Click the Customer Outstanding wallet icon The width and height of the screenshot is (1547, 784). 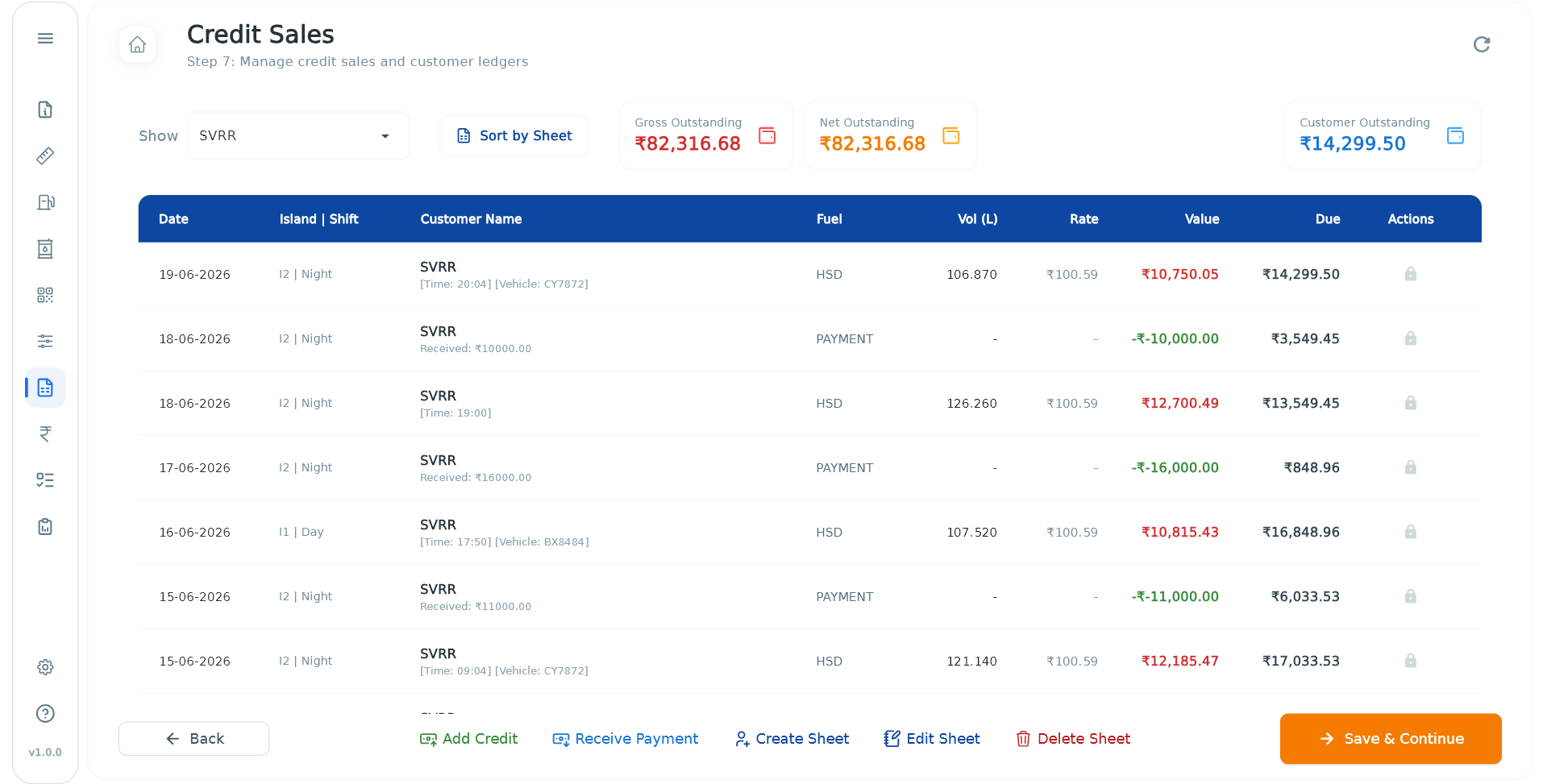[x=1455, y=135]
